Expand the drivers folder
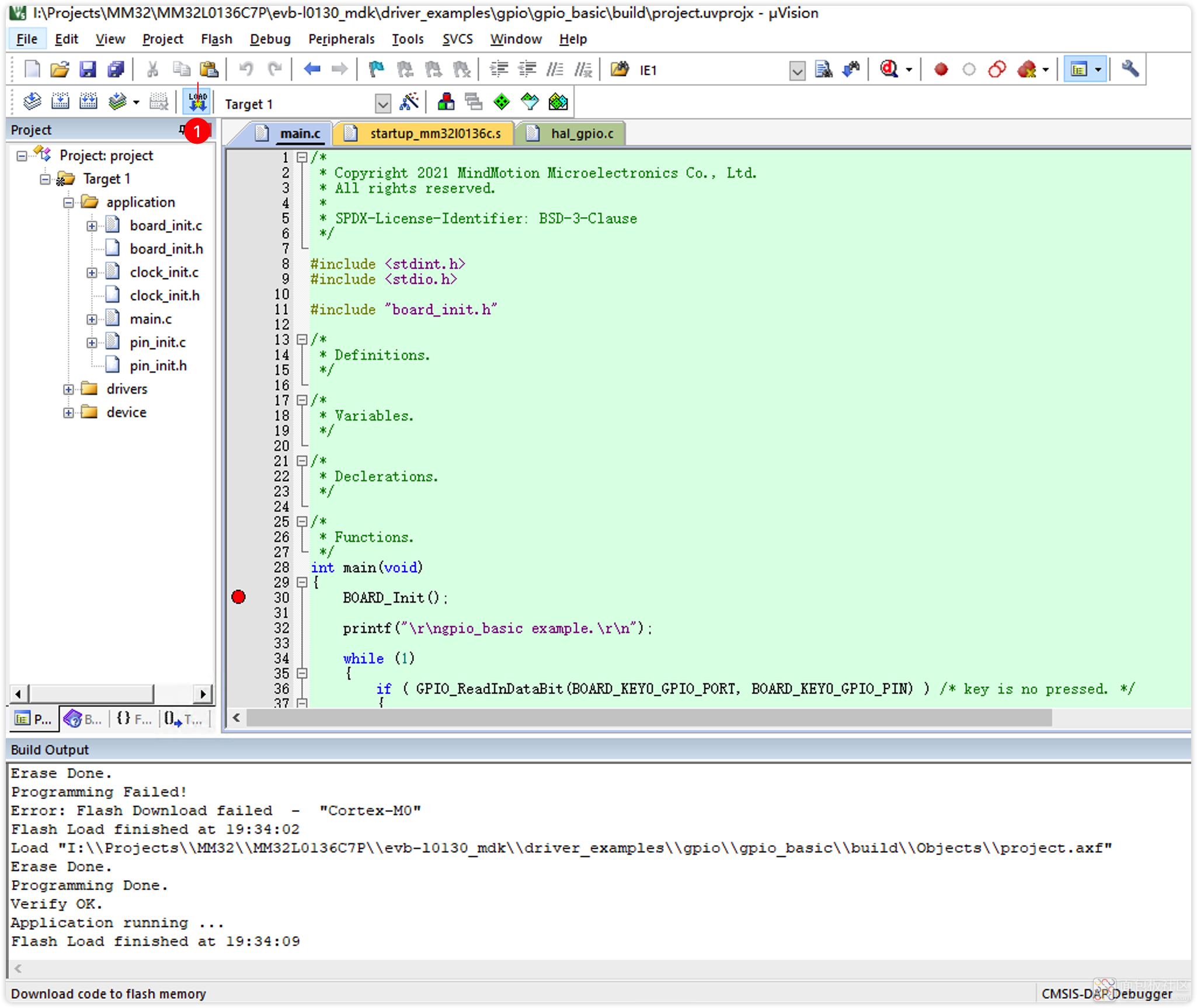 coord(68,389)
